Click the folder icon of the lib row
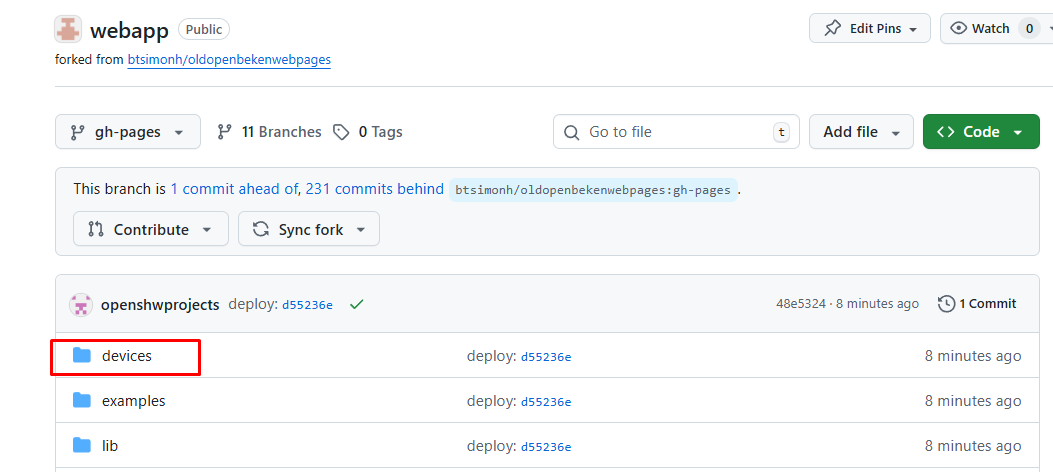This screenshot has width=1053, height=472. tap(82, 445)
